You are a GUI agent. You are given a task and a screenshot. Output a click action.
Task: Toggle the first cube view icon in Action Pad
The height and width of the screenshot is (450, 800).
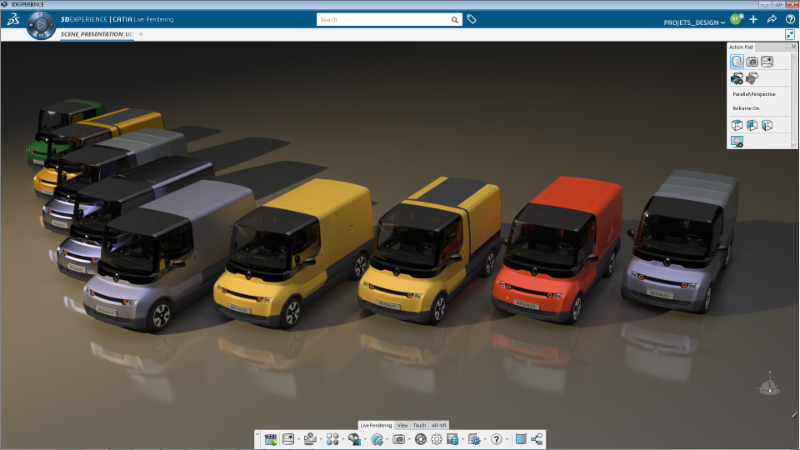(737, 125)
